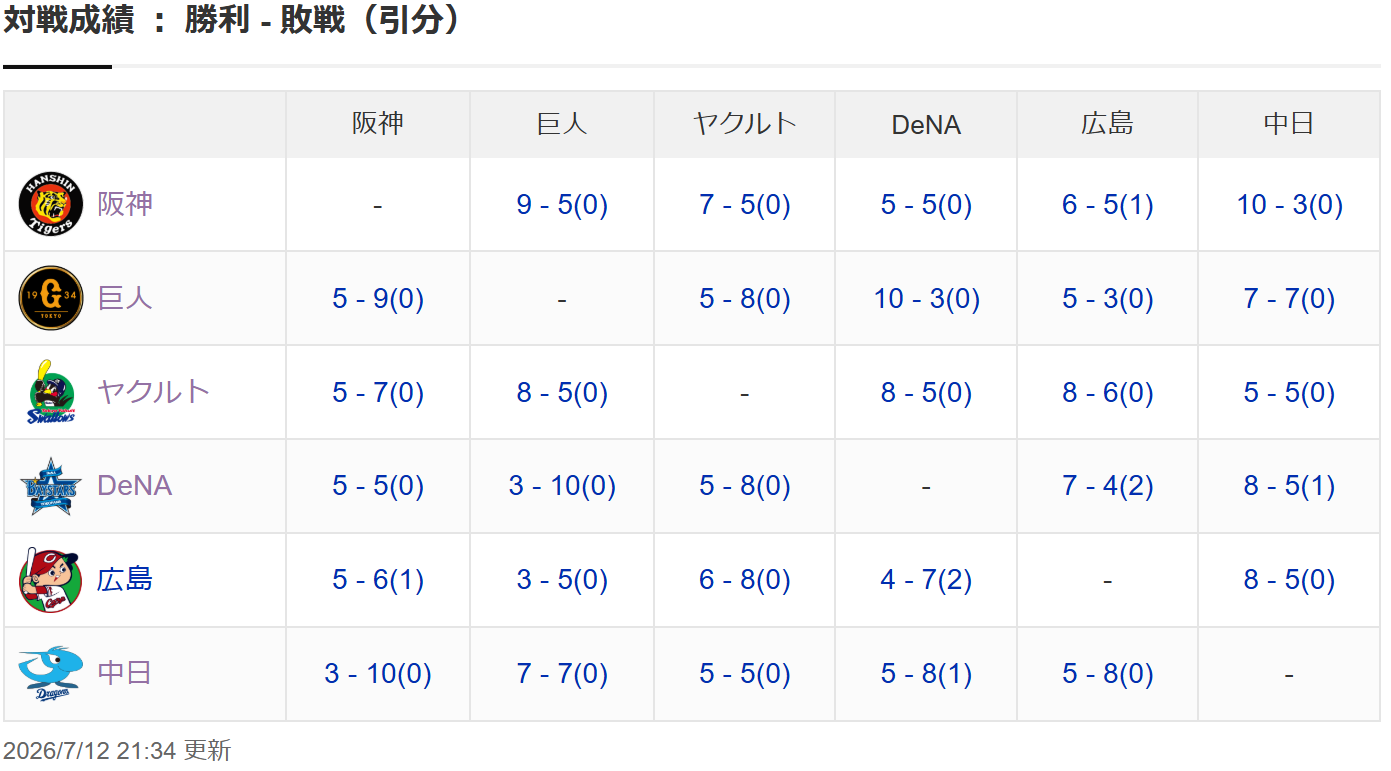Open the DeNA team link in row header
The image size is (1391, 771).
(134, 486)
